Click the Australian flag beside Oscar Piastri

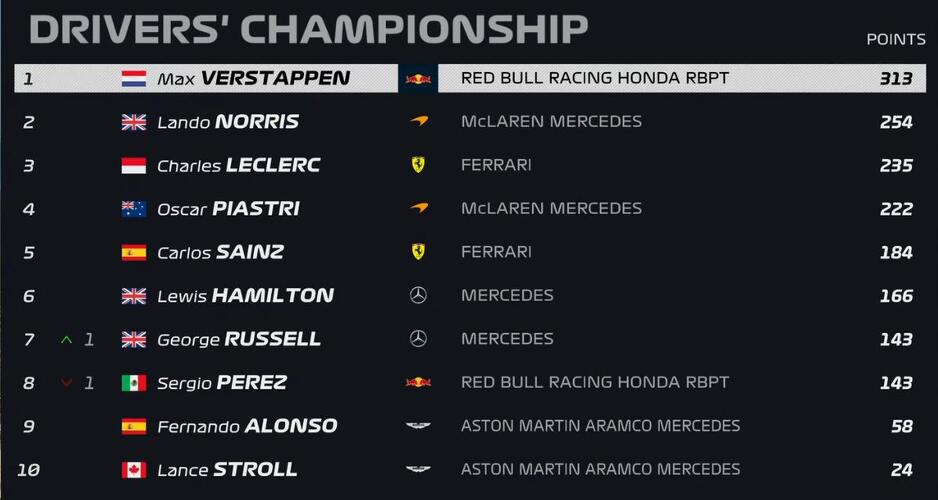[x=133, y=209]
